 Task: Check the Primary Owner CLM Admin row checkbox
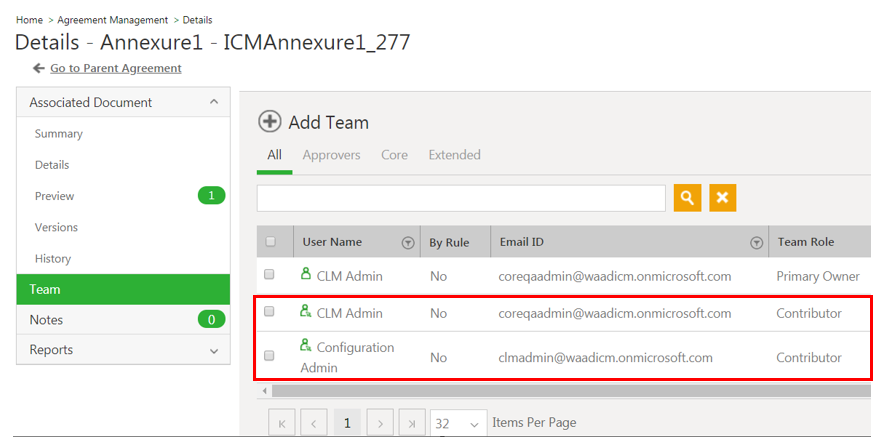click(269, 275)
